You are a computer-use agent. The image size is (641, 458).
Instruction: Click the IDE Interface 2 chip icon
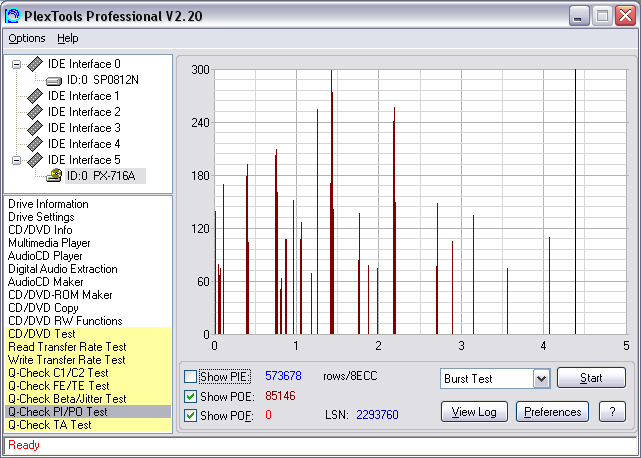[x=35, y=112]
